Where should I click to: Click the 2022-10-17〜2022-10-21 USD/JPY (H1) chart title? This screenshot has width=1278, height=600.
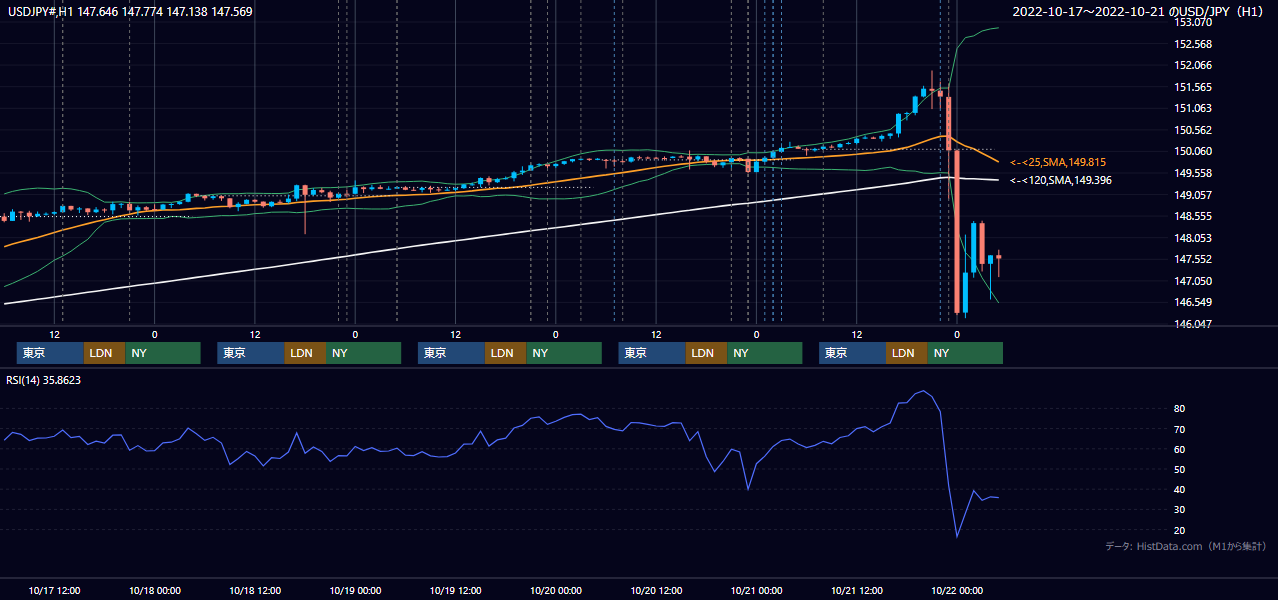point(1140,12)
